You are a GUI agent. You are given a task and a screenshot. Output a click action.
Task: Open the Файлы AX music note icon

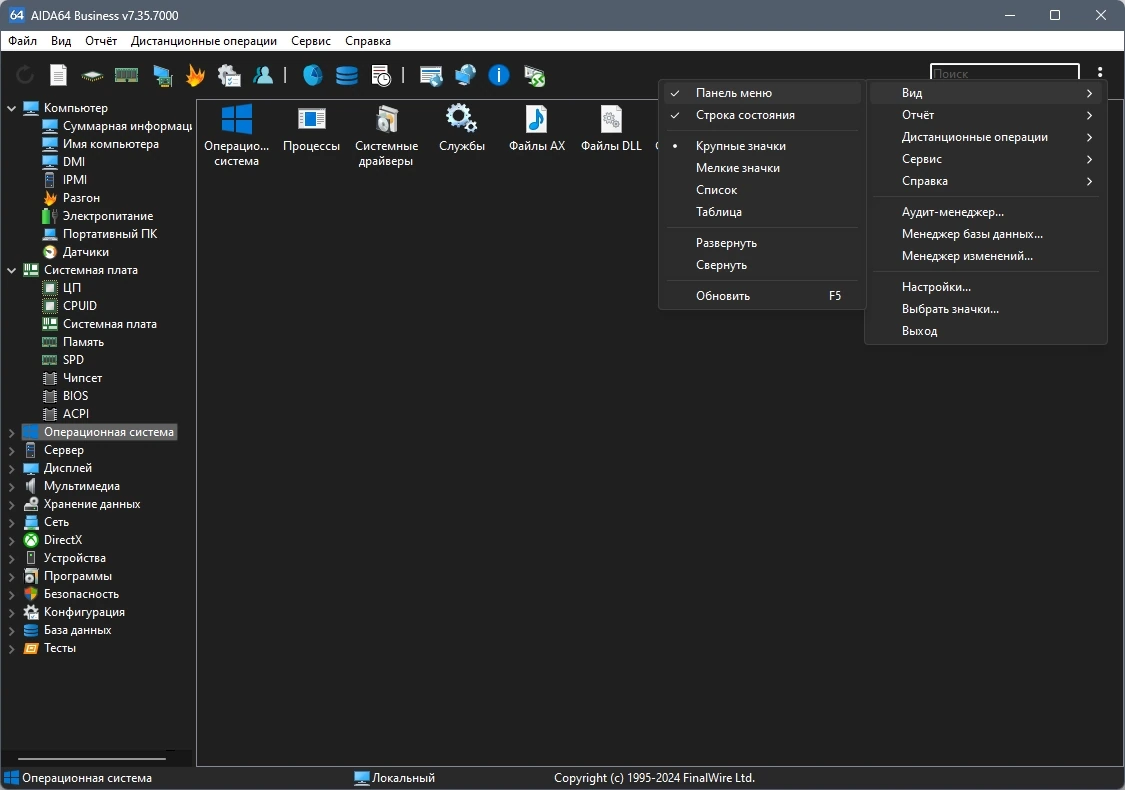coord(537,129)
